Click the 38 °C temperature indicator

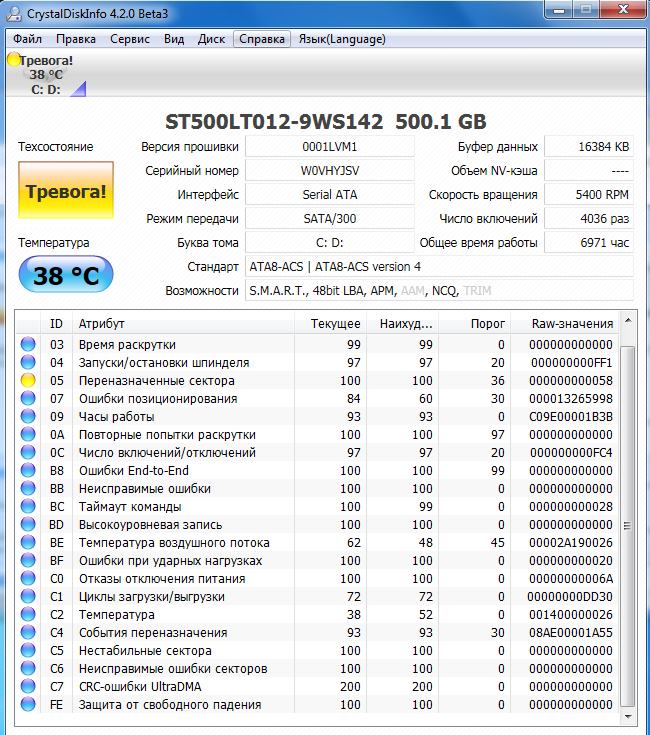(x=66, y=275)
